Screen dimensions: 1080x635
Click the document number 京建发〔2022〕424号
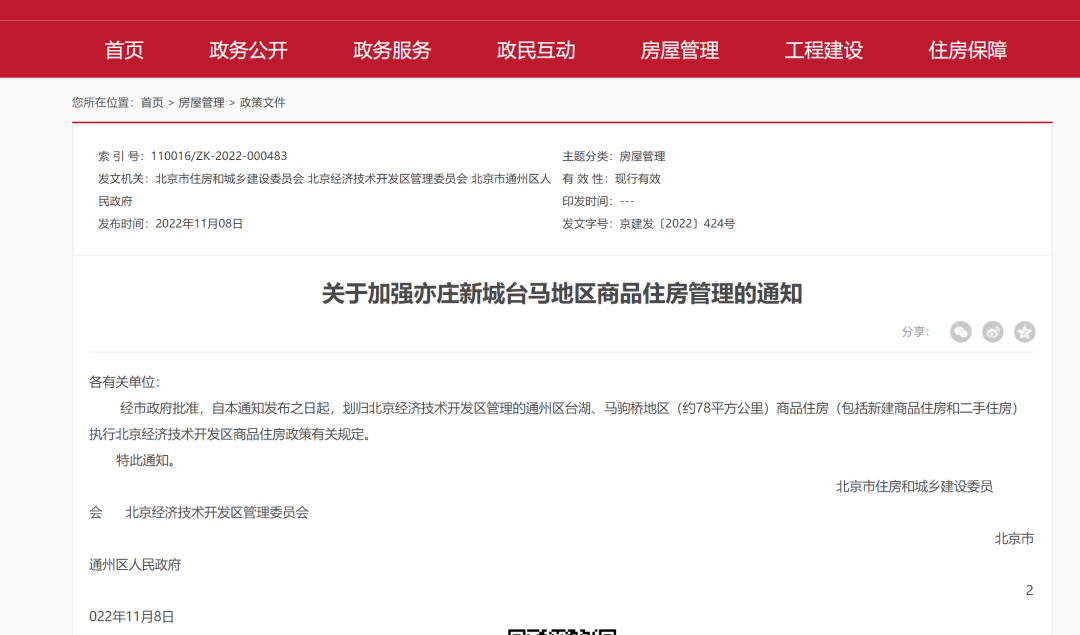point(675,223)
